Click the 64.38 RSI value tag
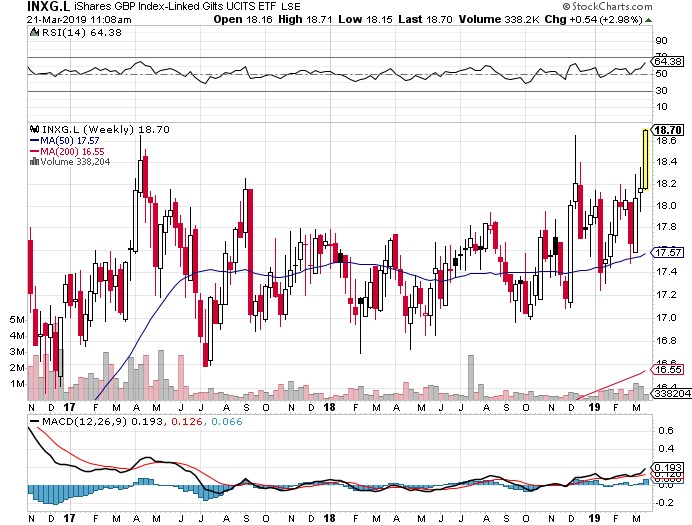 pos(668,61)
